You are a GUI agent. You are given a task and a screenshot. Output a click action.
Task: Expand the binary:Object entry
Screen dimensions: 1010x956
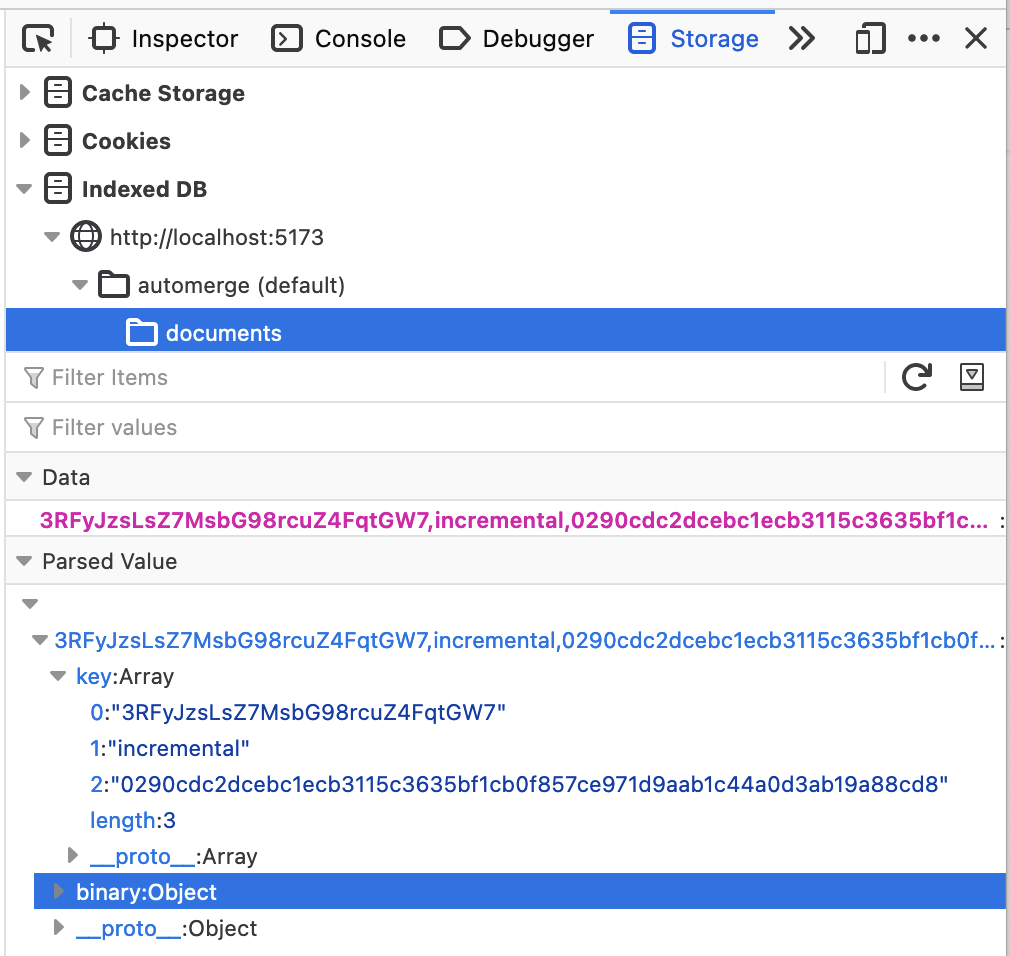(x=57, y=890)
